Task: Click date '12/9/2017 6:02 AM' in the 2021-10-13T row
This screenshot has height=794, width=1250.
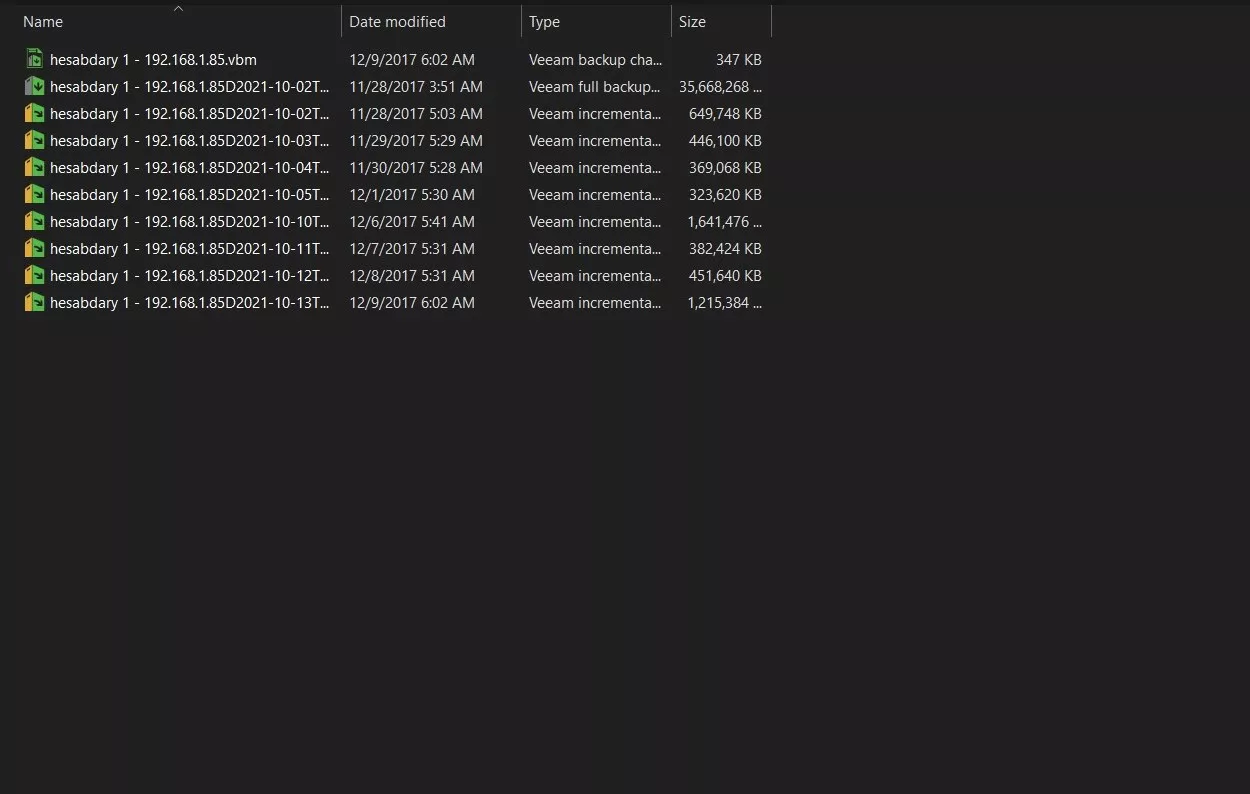Action: coord(412,303)
